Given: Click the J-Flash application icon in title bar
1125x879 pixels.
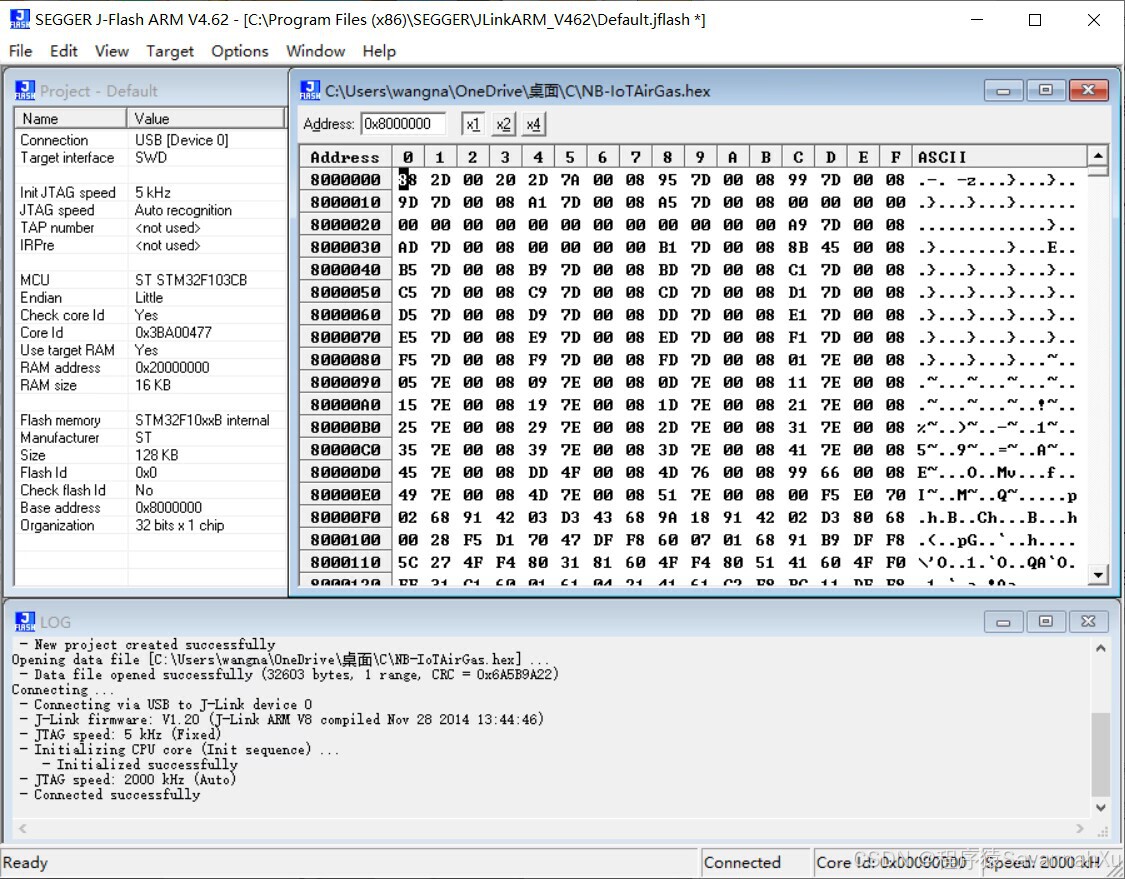Looking at the screenshot, I should [x=19, y=19].
